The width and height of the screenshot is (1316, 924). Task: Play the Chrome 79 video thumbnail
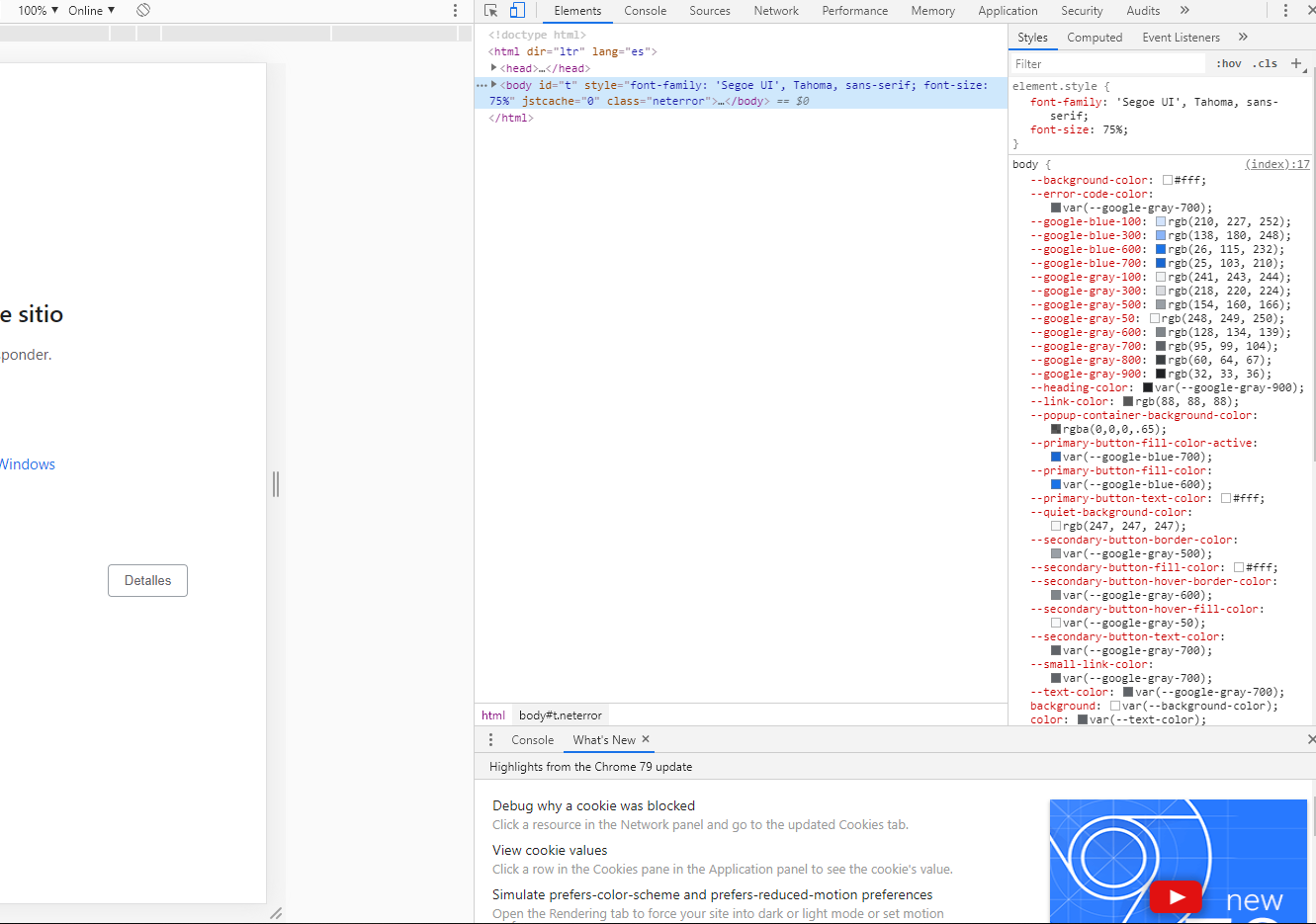(x=1176, y=896)
